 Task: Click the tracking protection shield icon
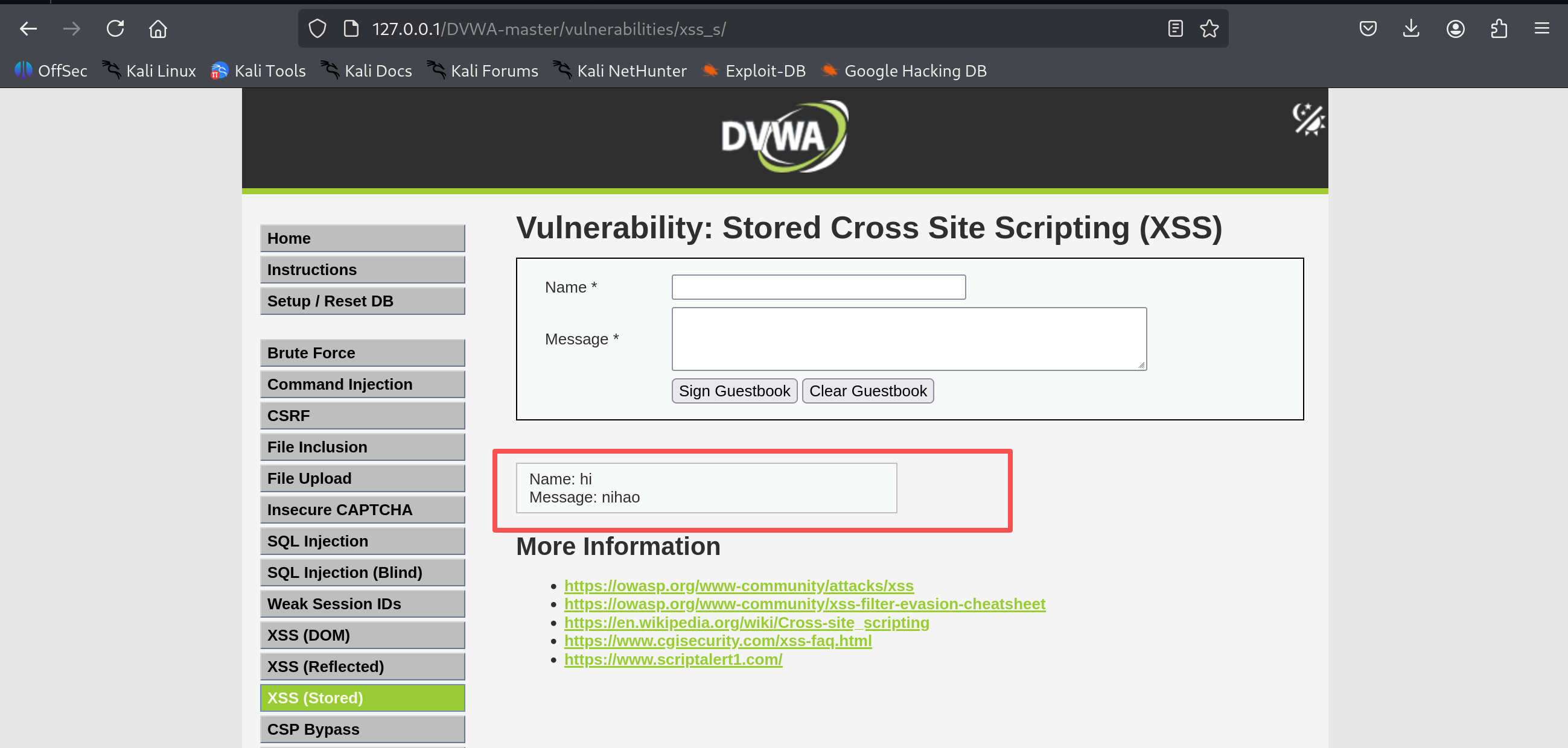click(317, 28)
